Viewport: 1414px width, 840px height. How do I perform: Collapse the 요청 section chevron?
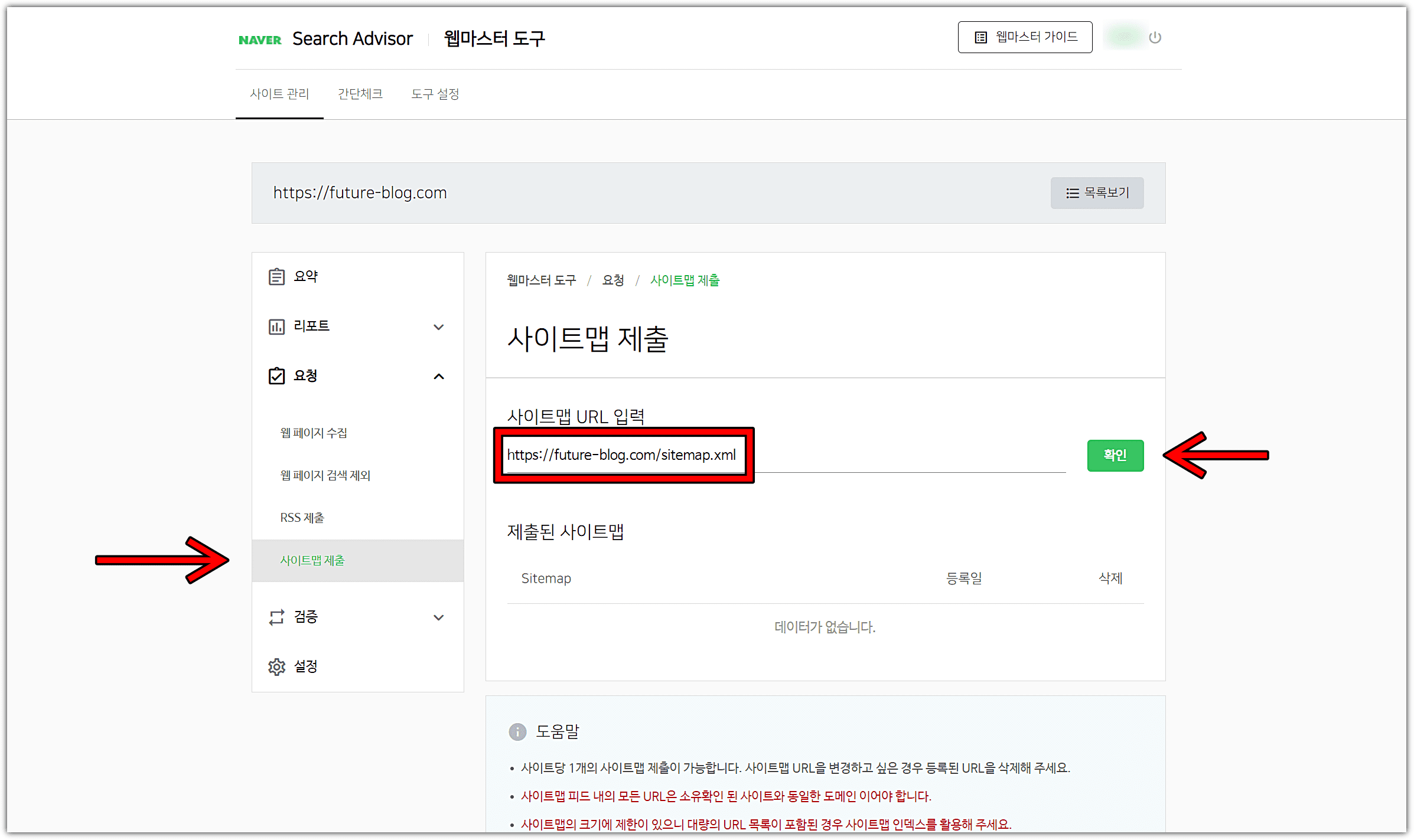pyautogui.click(x=439, y=376)
